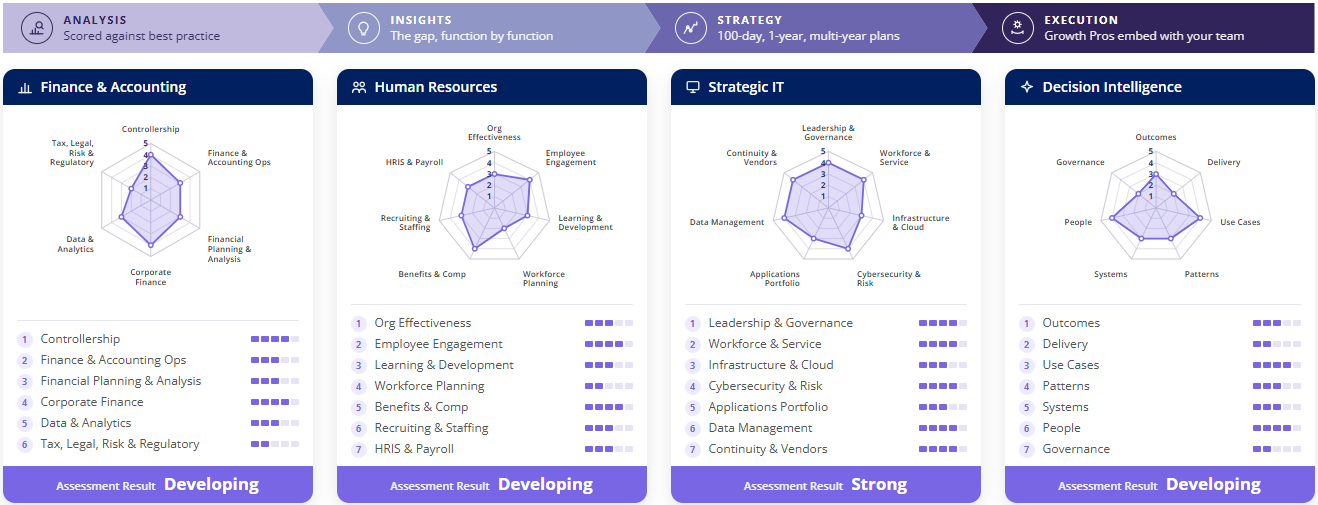Viewport: 1318px width, 505px height.
Task: Open the Decision Intelligence card header
Action: [x=1160, y=87]
